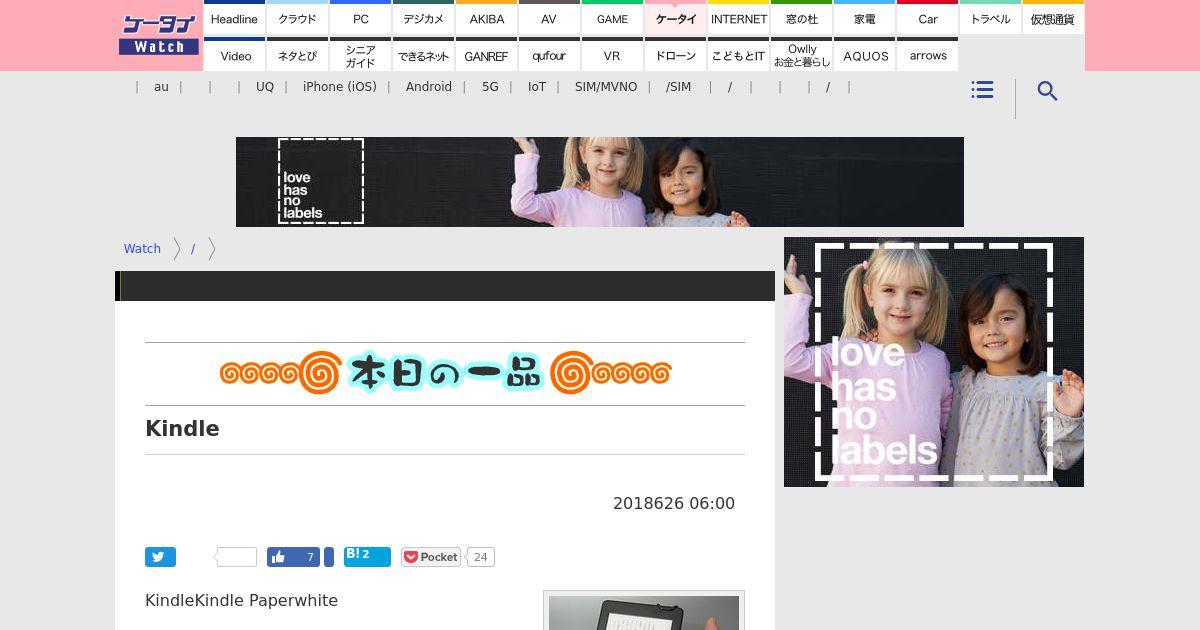Click the 本日の一品 column banner

445,374
